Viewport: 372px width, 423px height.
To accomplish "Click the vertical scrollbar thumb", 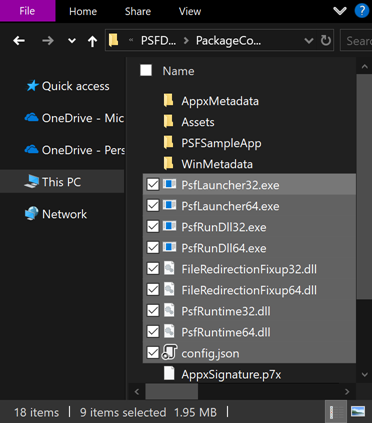I will point(364,187).
